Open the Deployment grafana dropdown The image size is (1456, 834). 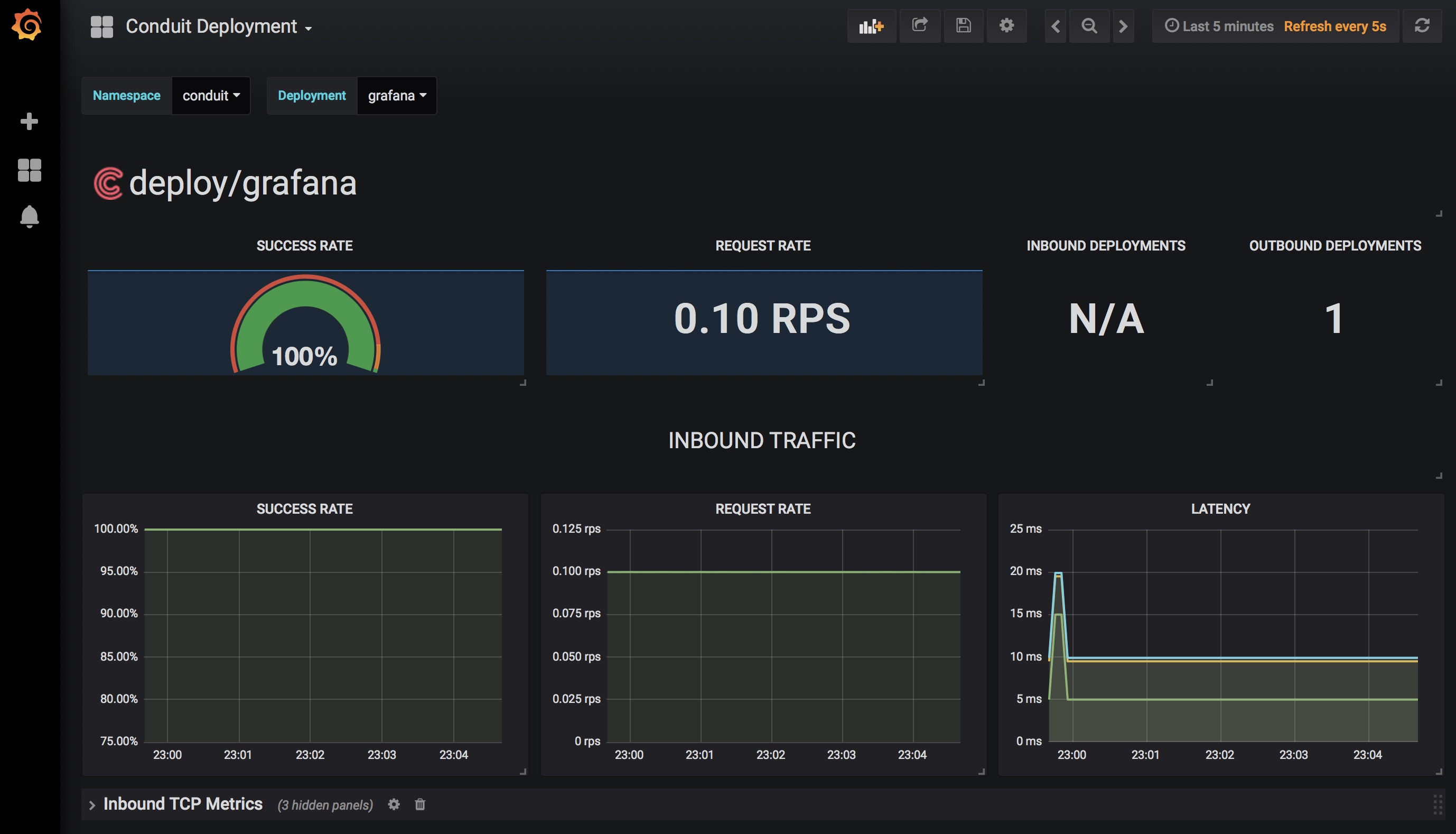point(397,96)
